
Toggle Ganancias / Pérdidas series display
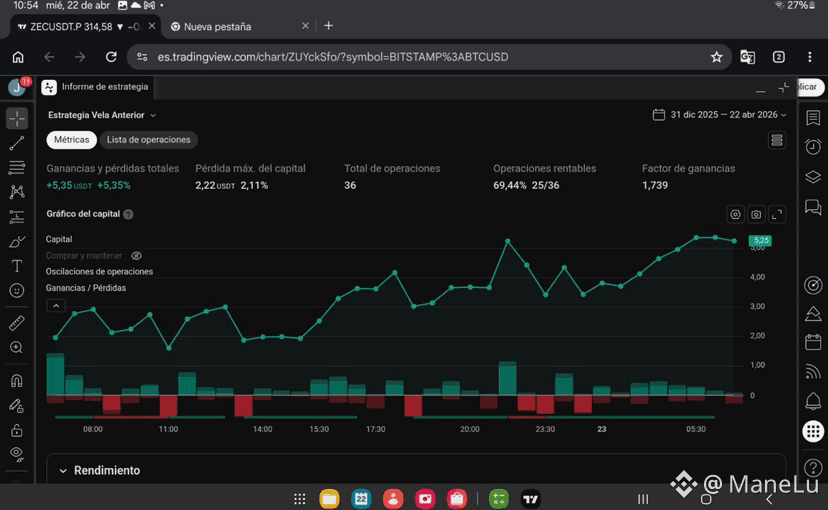tap(86, 288)
